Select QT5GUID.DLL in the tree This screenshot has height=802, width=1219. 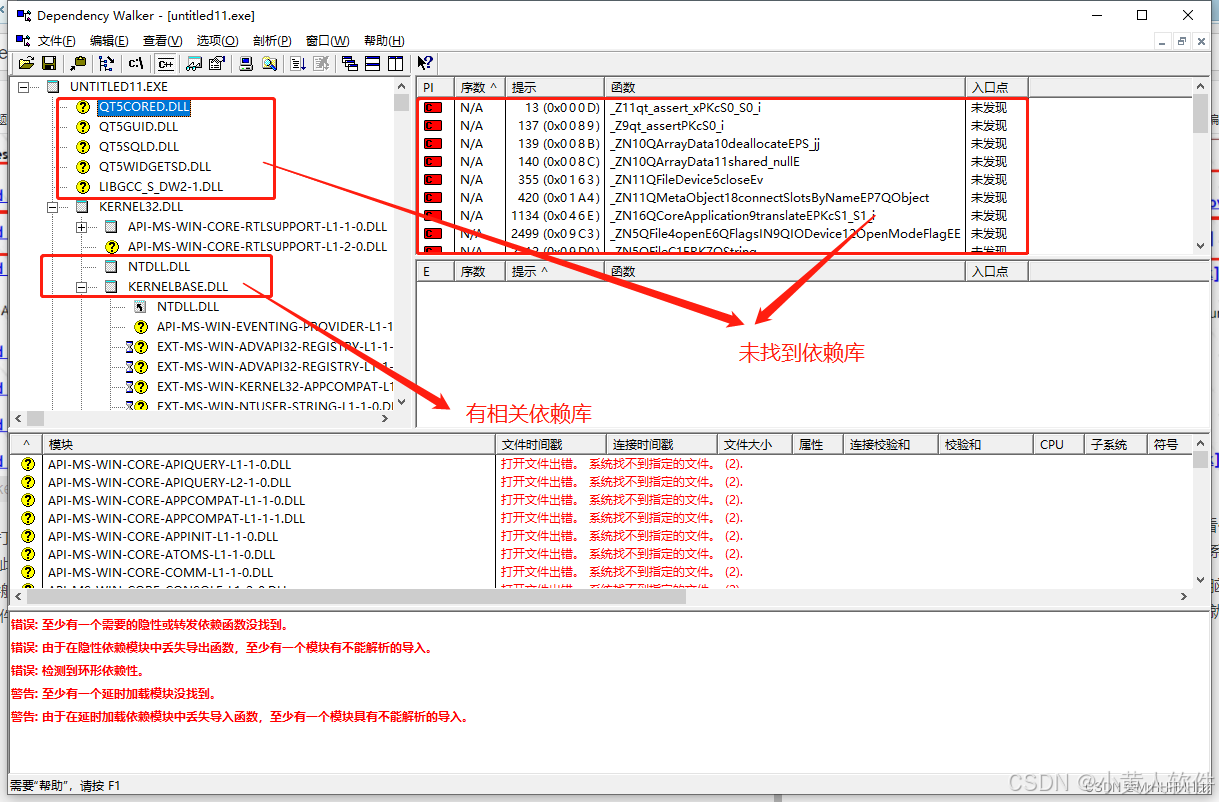tap(138, 127)
